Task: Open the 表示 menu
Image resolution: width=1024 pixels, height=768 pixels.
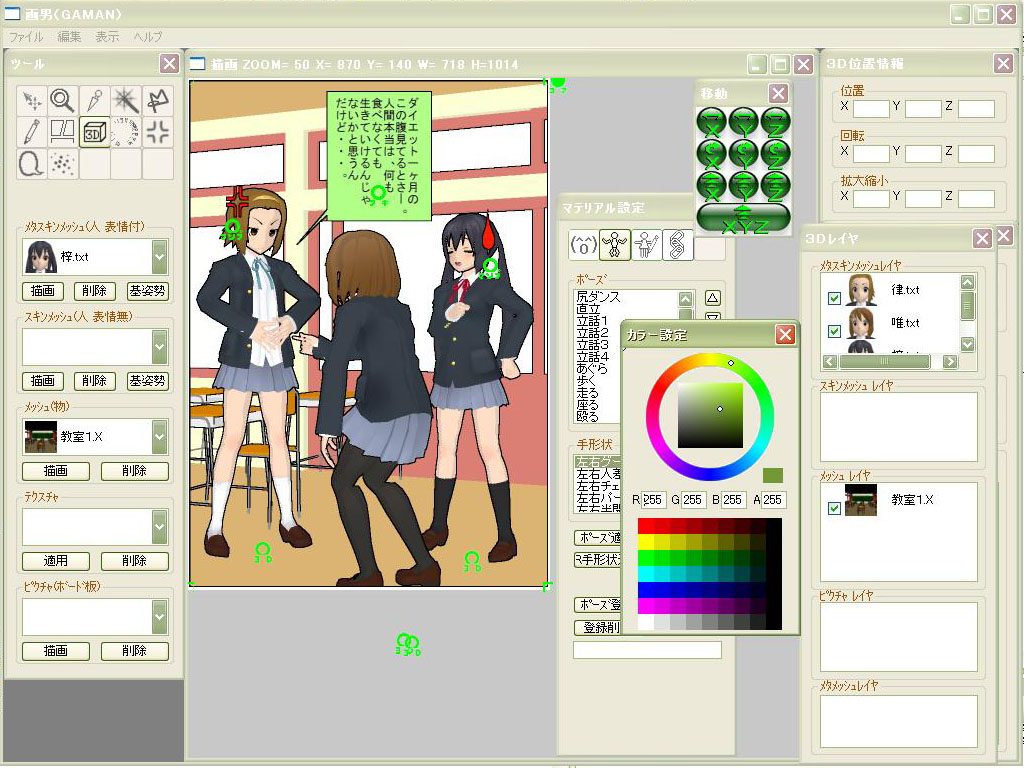Action: point(107,37)
